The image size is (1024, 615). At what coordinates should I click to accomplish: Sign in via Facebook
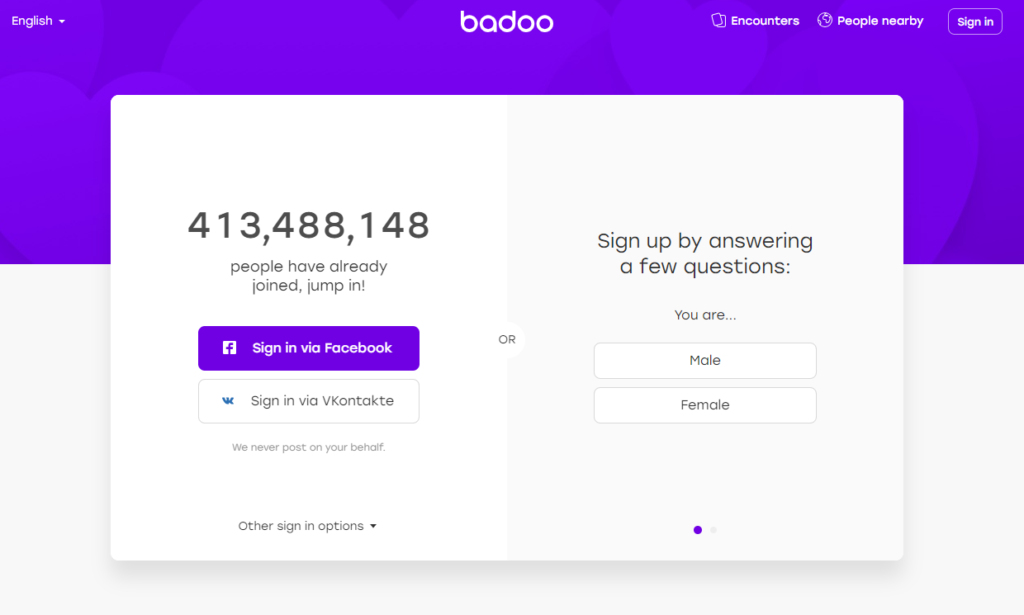[x=308, y=348]
